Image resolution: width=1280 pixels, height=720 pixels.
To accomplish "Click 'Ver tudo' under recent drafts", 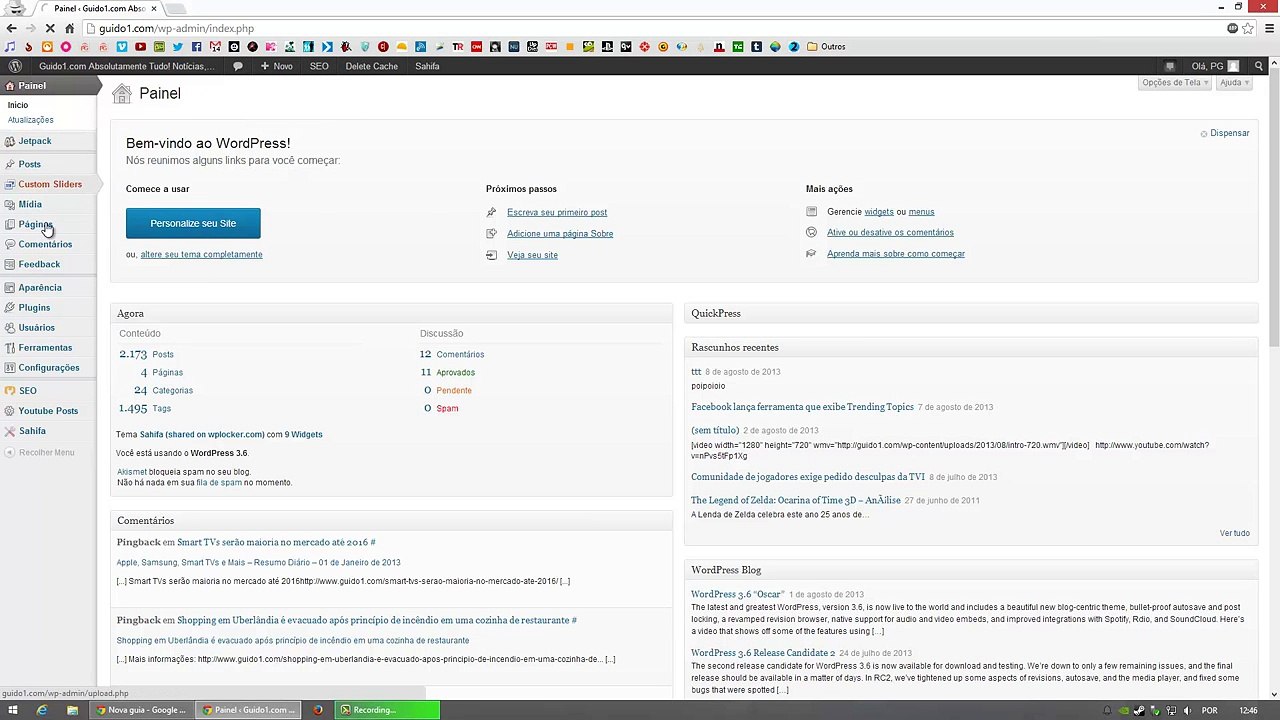I will 1234,533.
